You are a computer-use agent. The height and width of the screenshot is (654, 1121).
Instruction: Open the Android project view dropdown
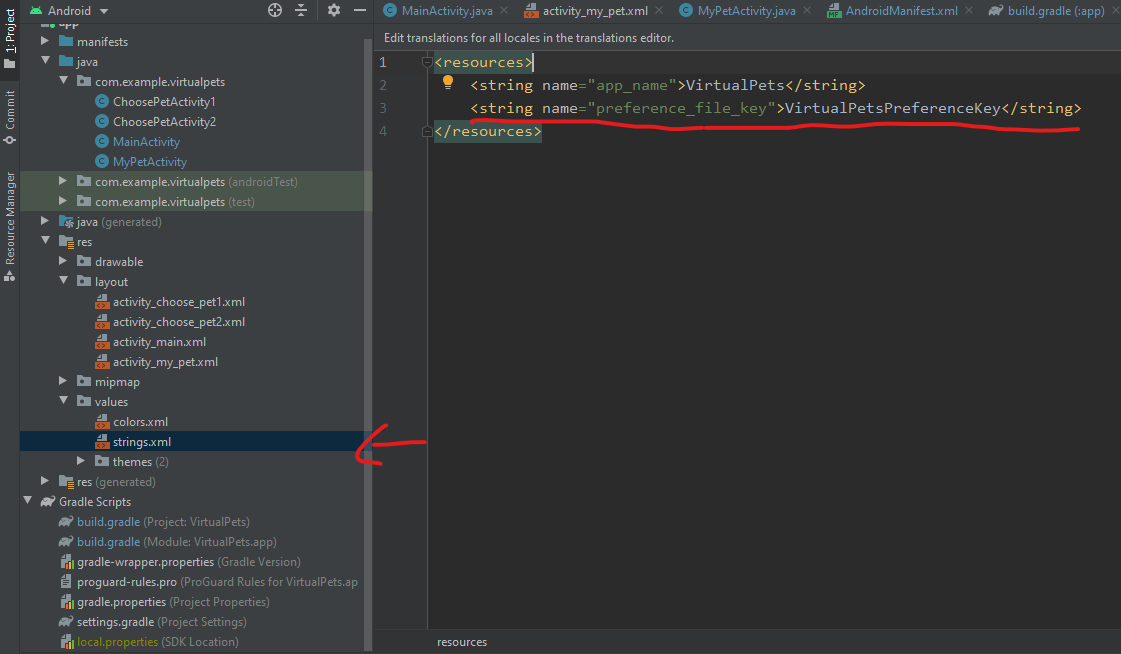(x=70, y=10)
